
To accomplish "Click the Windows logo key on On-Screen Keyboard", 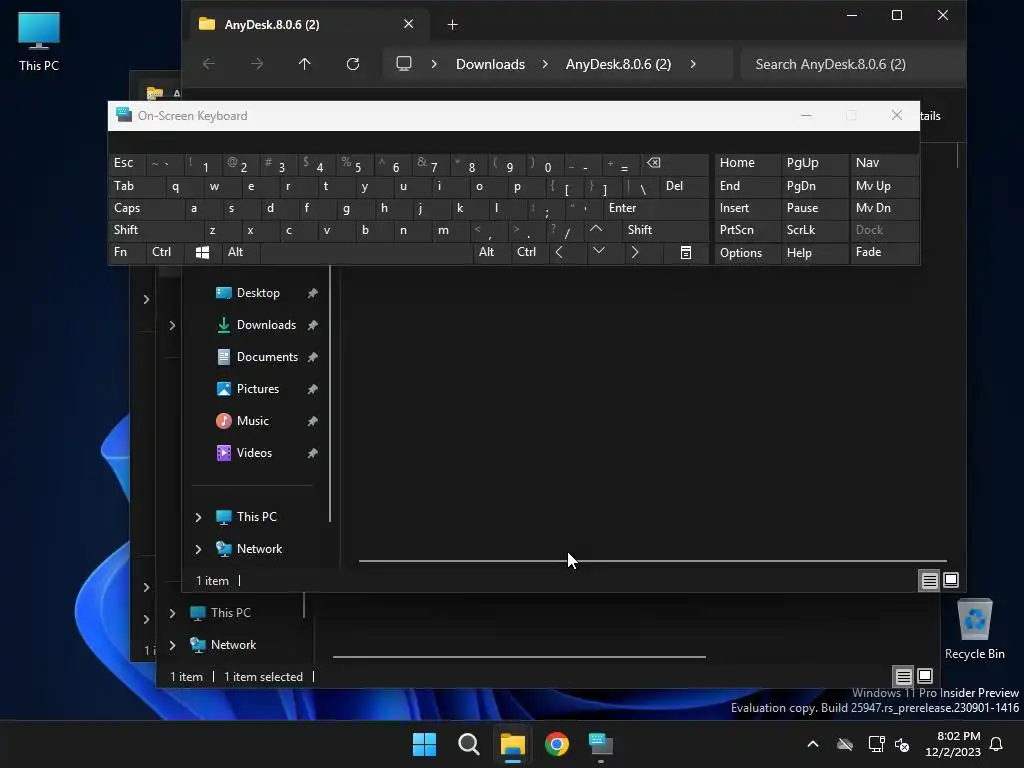I will 202,252.
